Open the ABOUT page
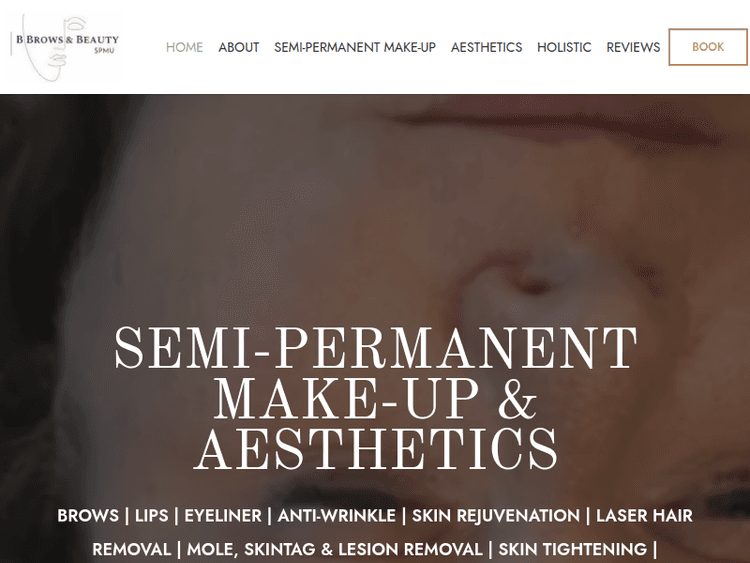 [239, 47]
